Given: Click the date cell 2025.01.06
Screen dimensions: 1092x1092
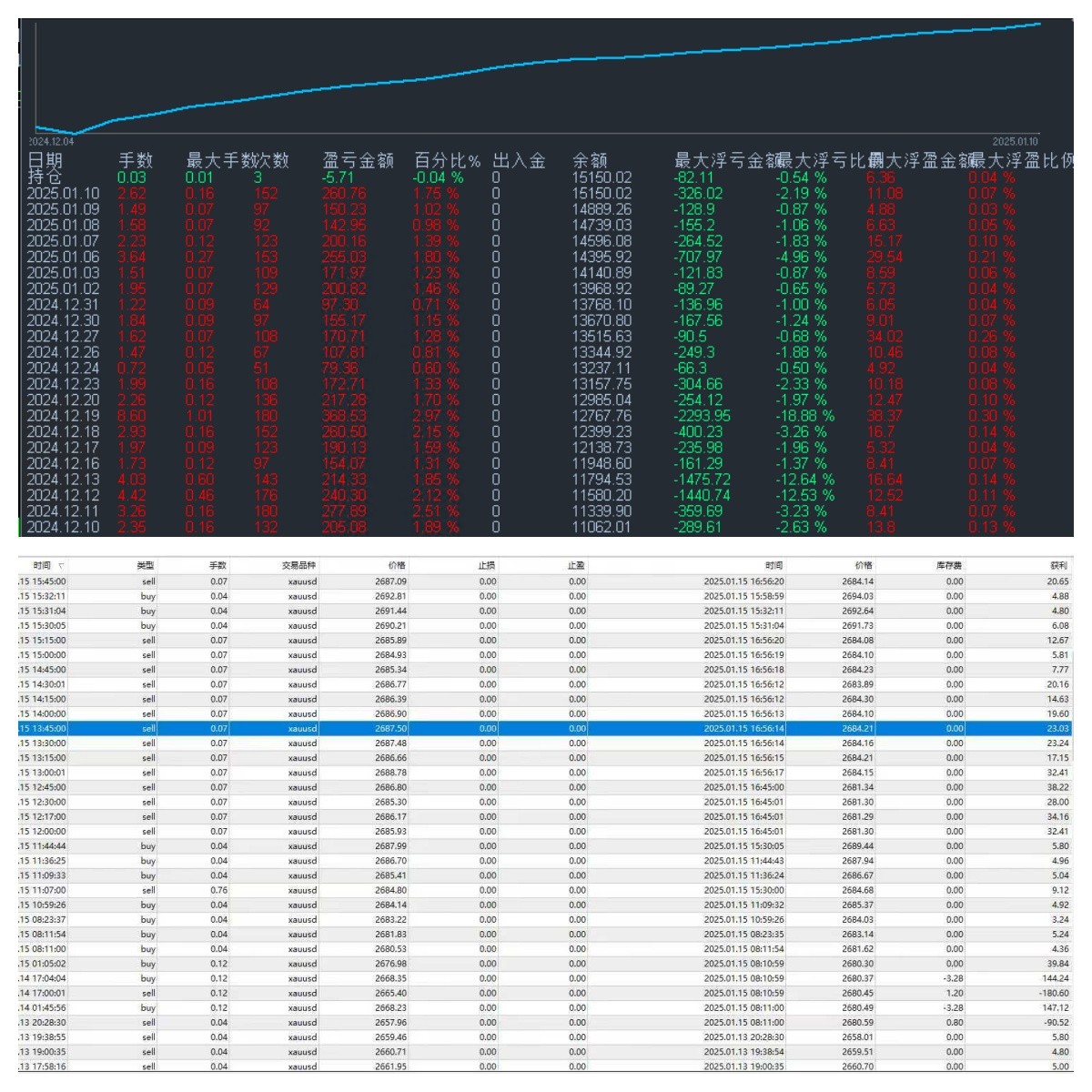Looking at the screenshot, I should (63, 257).
